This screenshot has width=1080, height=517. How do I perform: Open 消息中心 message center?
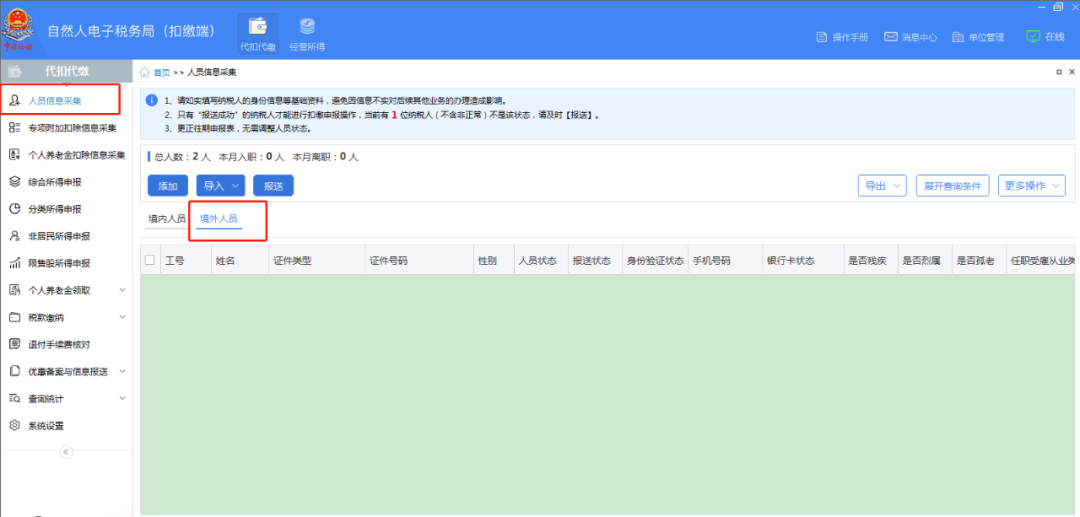coord(910,37)
